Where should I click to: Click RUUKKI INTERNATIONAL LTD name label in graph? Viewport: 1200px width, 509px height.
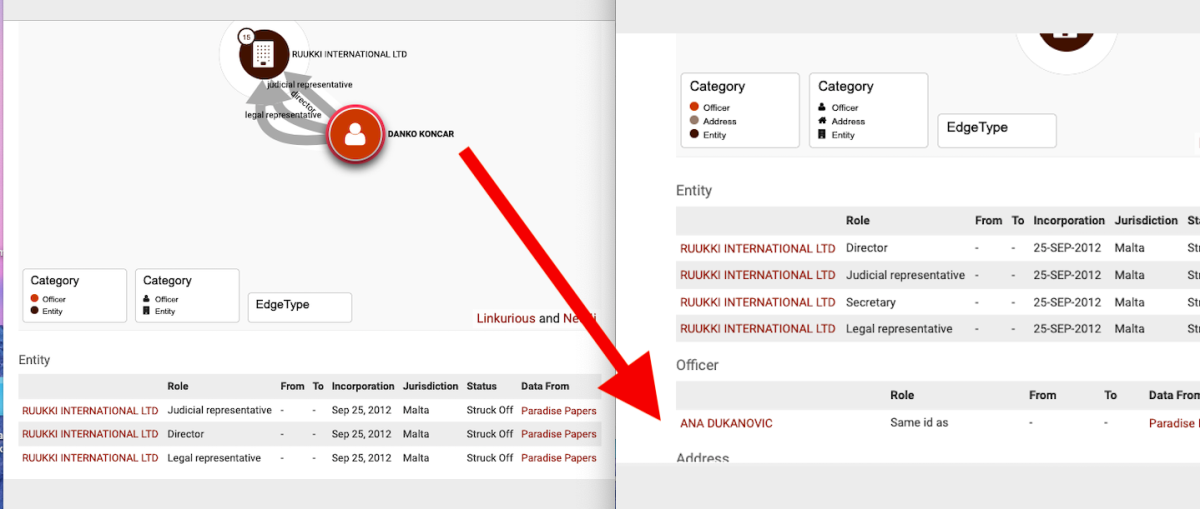tap(349, 54)
